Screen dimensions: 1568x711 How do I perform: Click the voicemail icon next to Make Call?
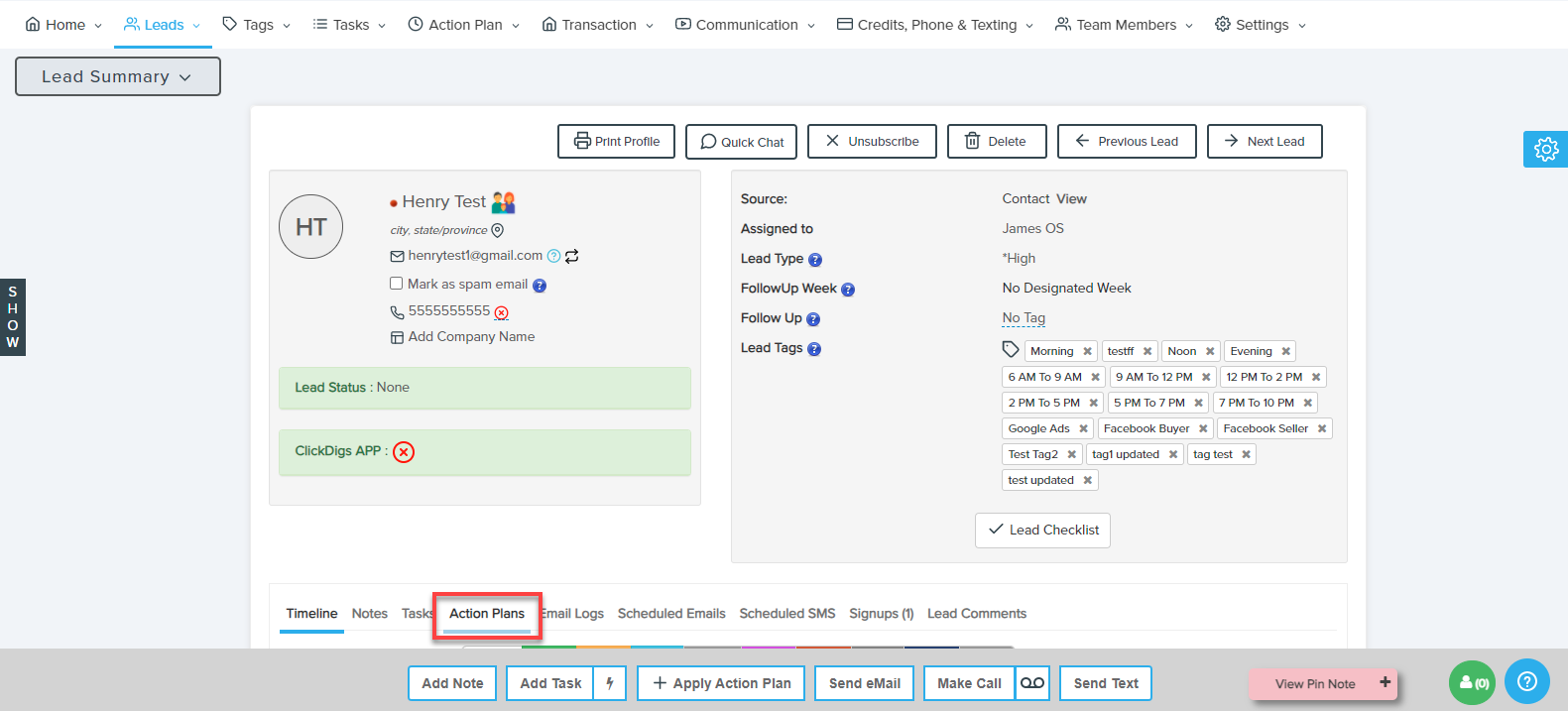pos(1032,683)
